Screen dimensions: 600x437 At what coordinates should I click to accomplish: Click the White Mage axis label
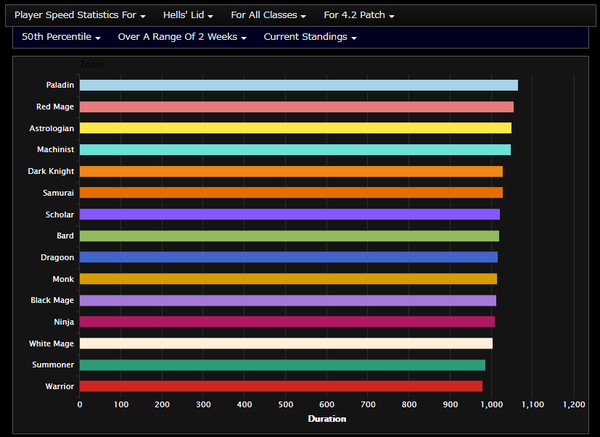pos(52,344)
